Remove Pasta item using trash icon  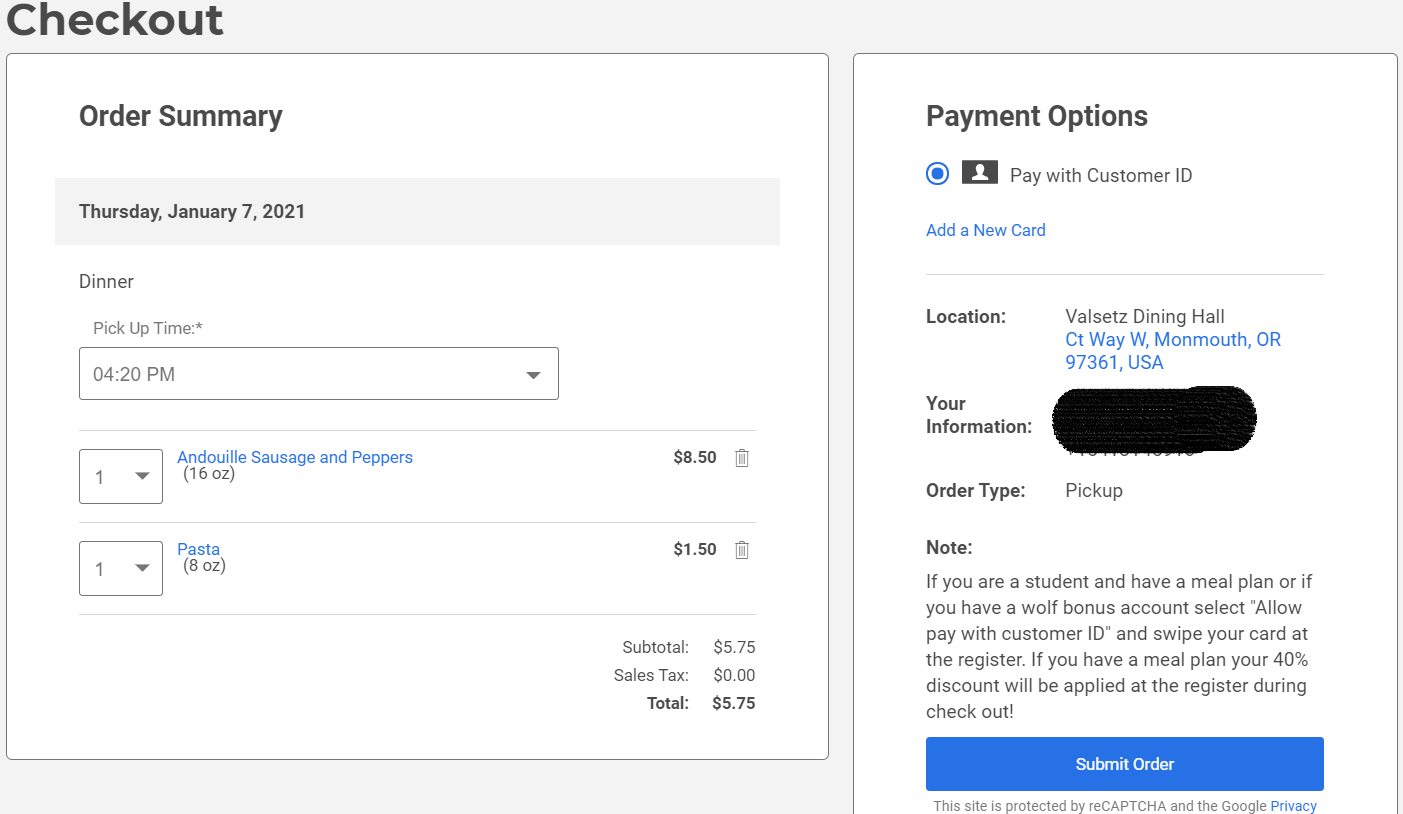(742, 550)
